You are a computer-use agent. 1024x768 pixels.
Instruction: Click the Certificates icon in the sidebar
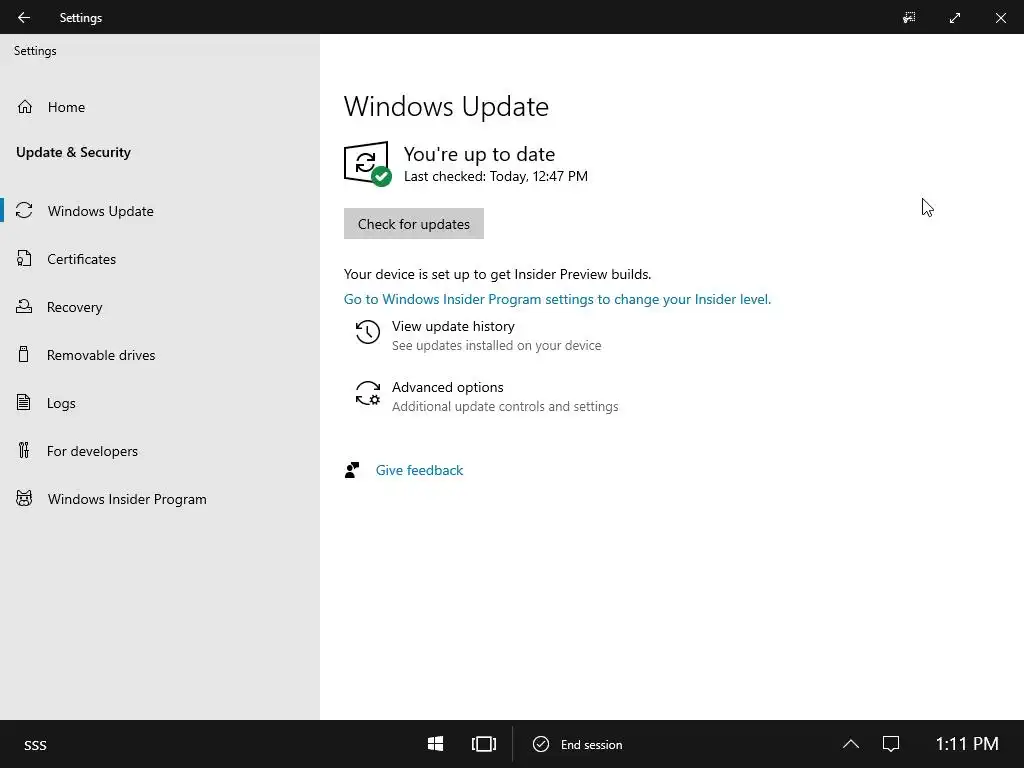pos(24,259)
